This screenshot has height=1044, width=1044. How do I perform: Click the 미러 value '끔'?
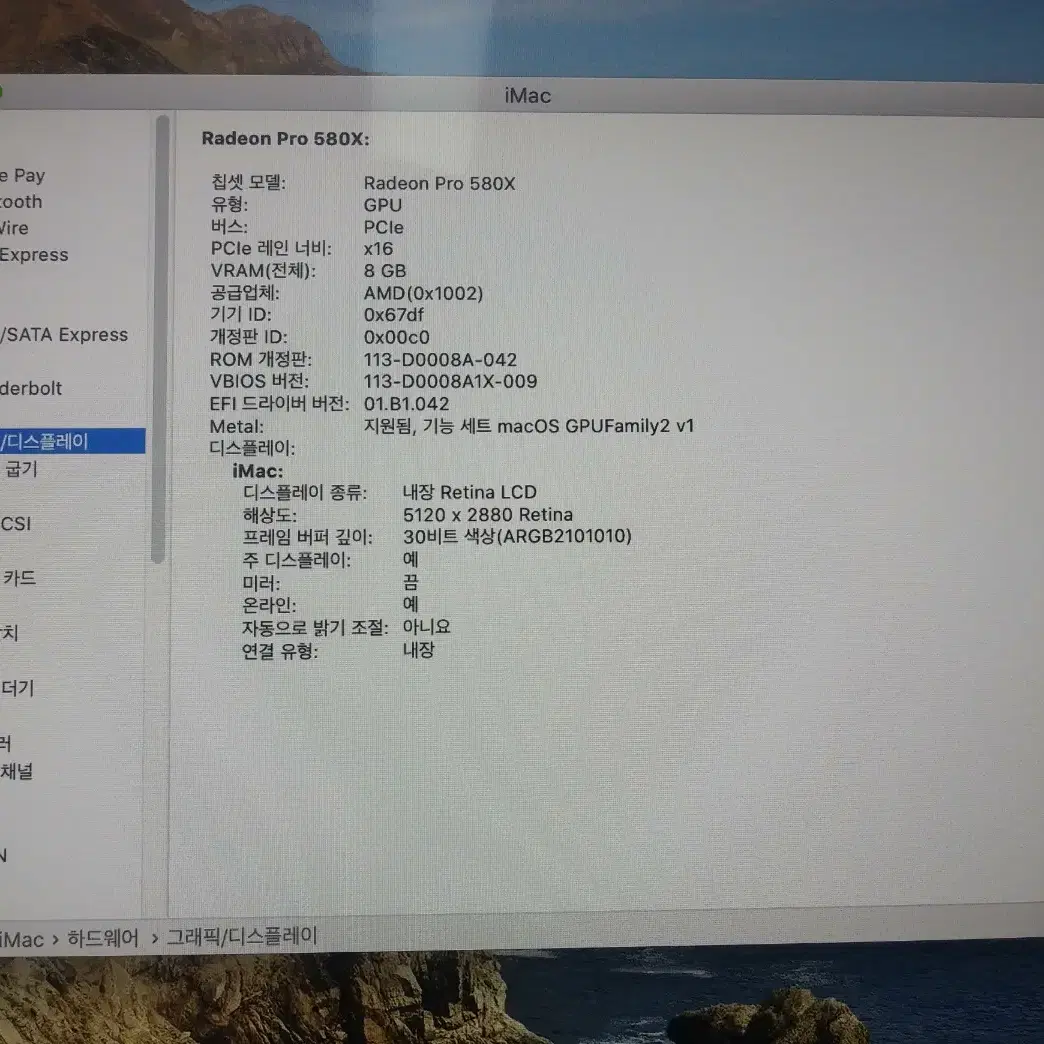(411, 583)
